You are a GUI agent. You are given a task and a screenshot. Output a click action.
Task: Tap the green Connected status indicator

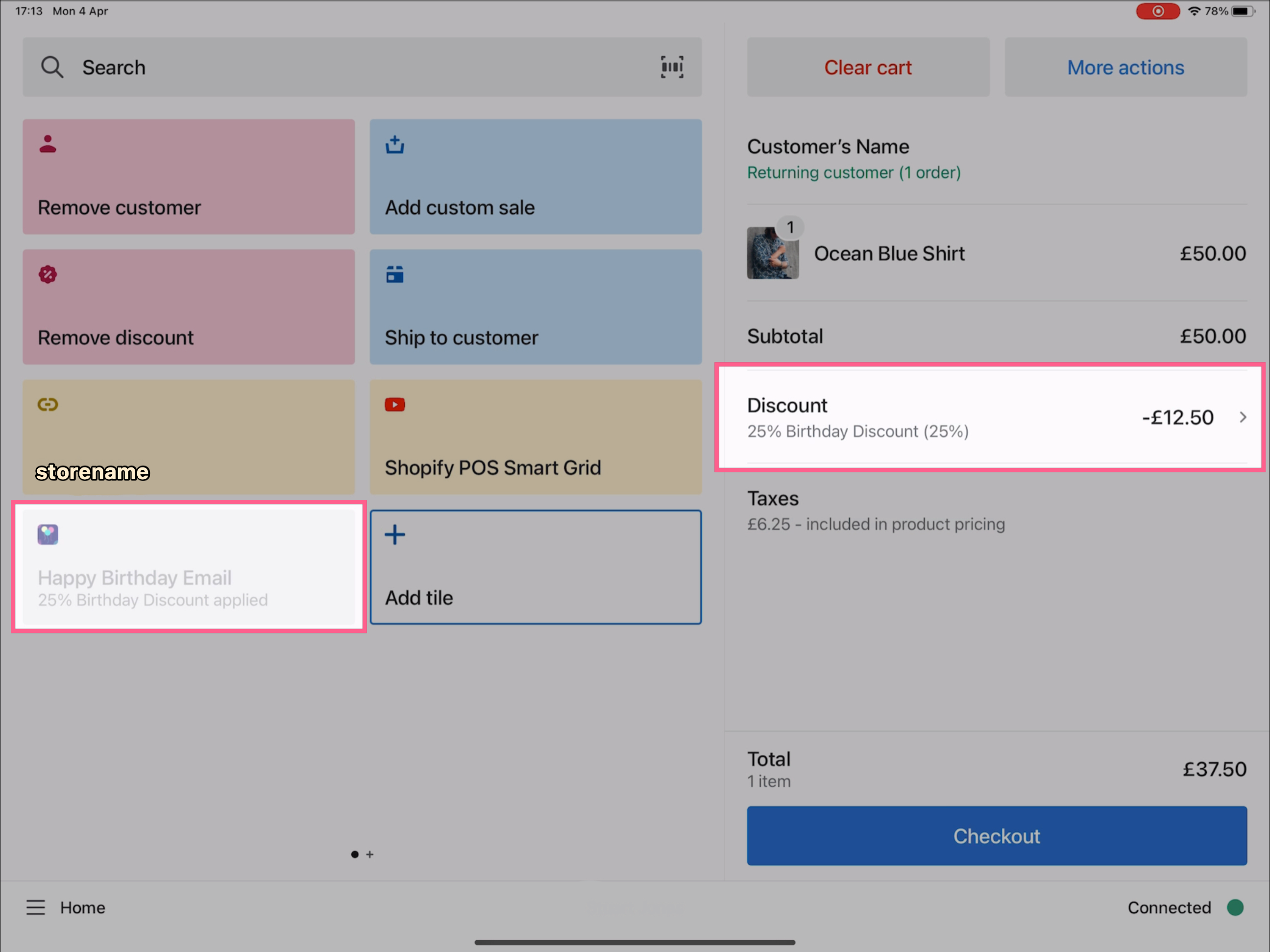click(x=1235, y=907)
